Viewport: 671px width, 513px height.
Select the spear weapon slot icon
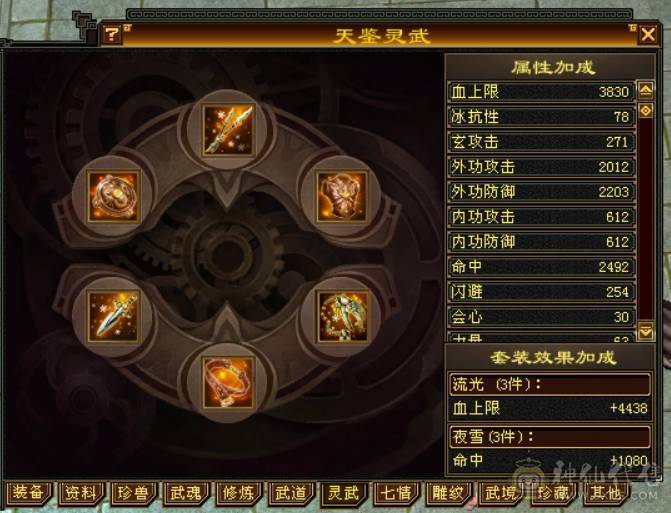coord(229,130)
